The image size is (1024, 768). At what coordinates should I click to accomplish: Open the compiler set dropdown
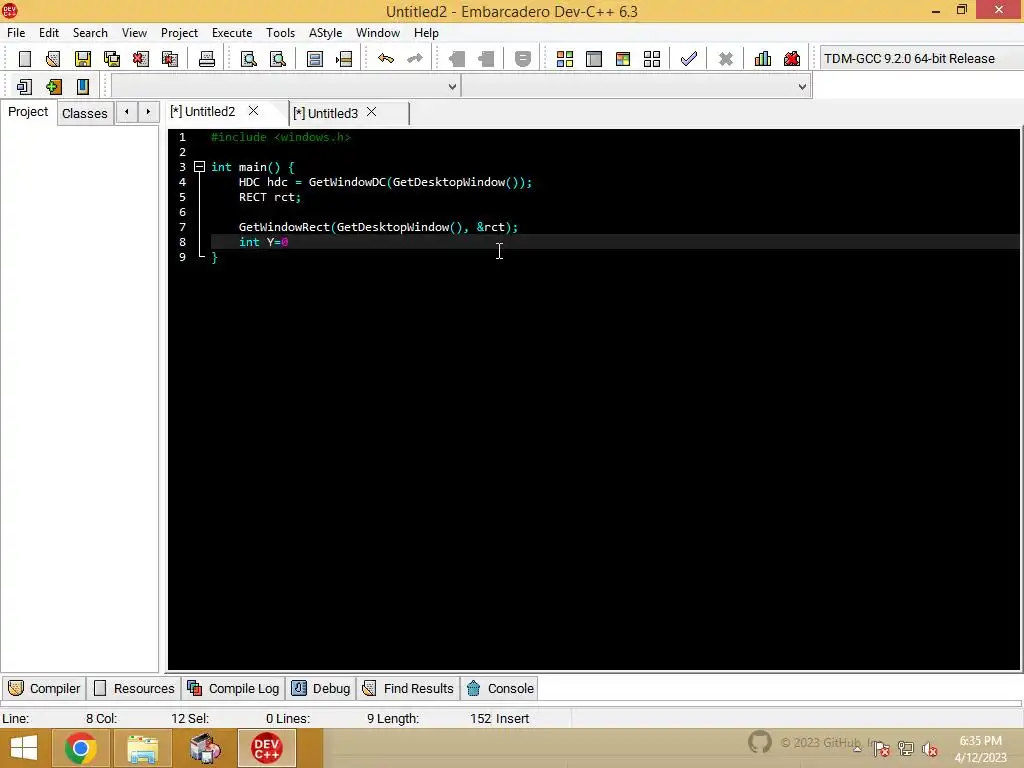tap(921, 59)
